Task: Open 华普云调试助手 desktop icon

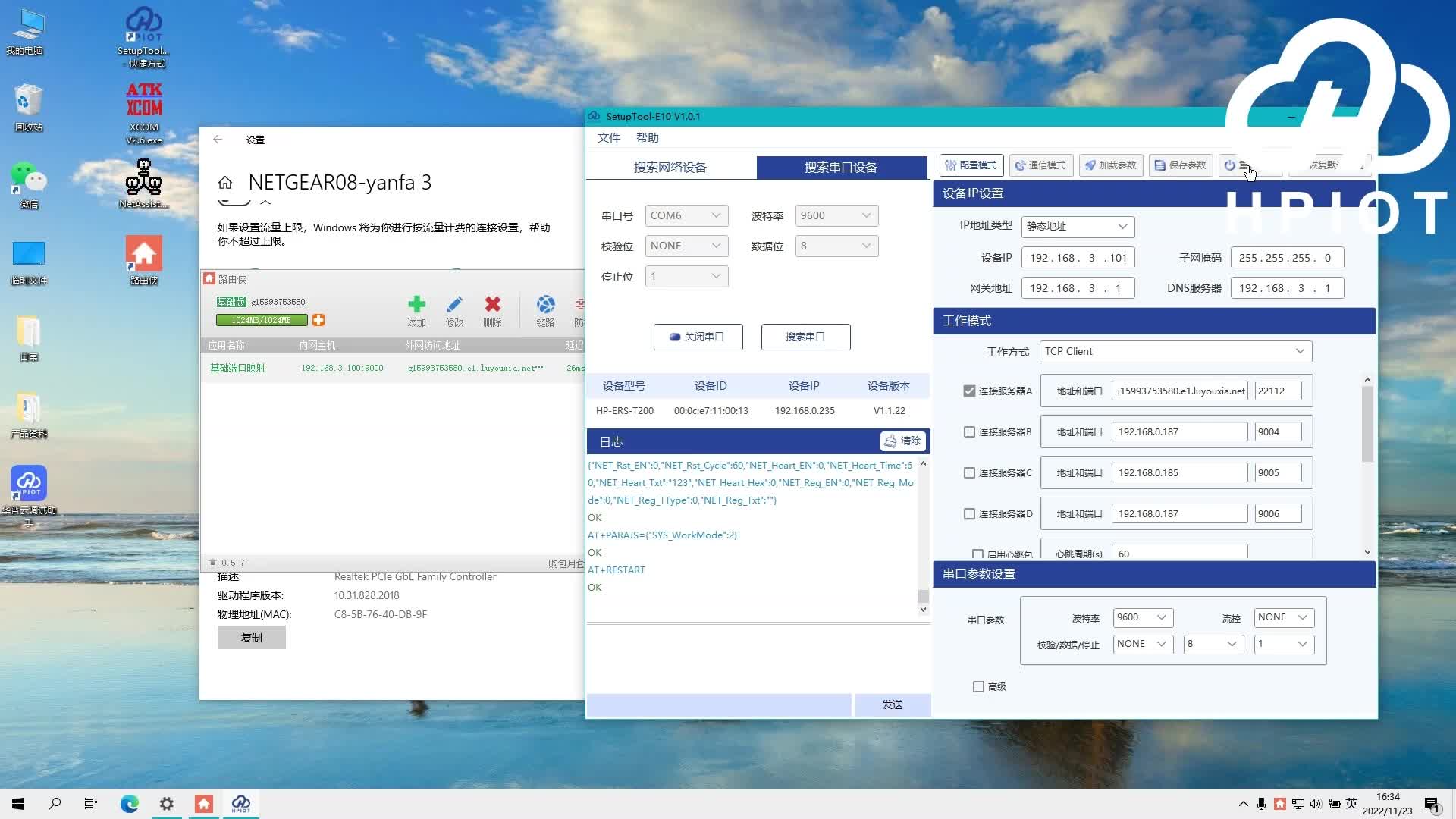Action: 29,497
